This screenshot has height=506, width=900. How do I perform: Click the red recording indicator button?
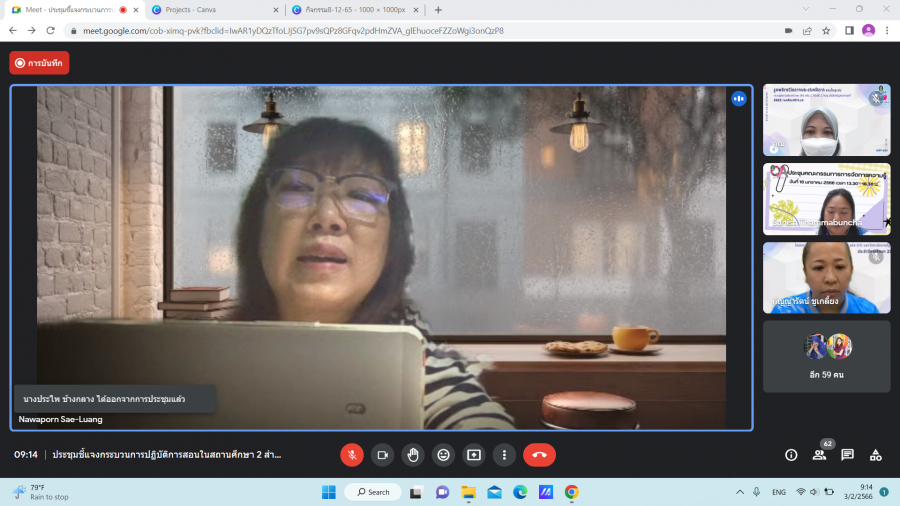pos(40,63)
